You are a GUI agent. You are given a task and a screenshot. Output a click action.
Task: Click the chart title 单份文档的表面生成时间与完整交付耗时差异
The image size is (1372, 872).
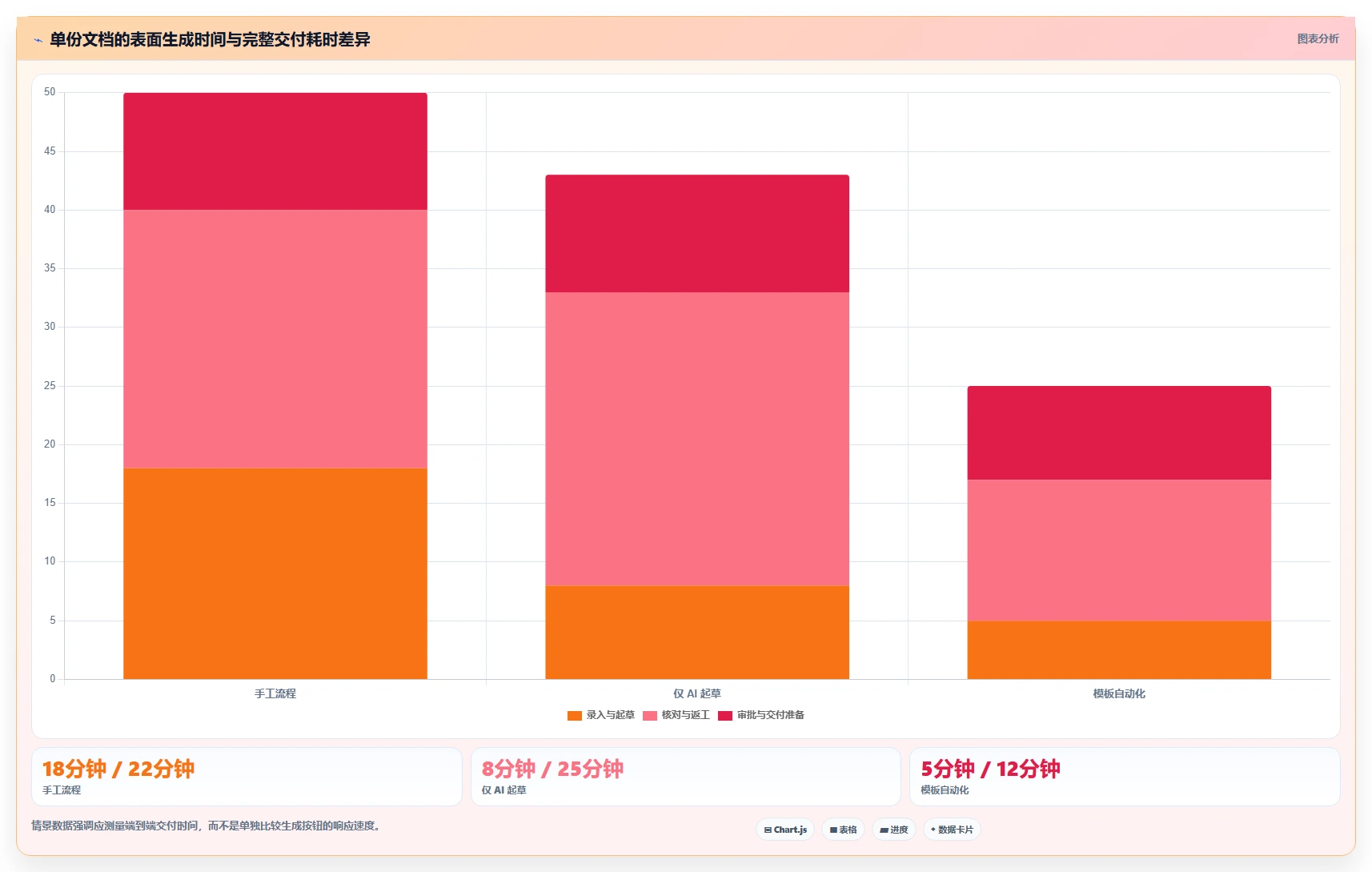click(210, 39)
